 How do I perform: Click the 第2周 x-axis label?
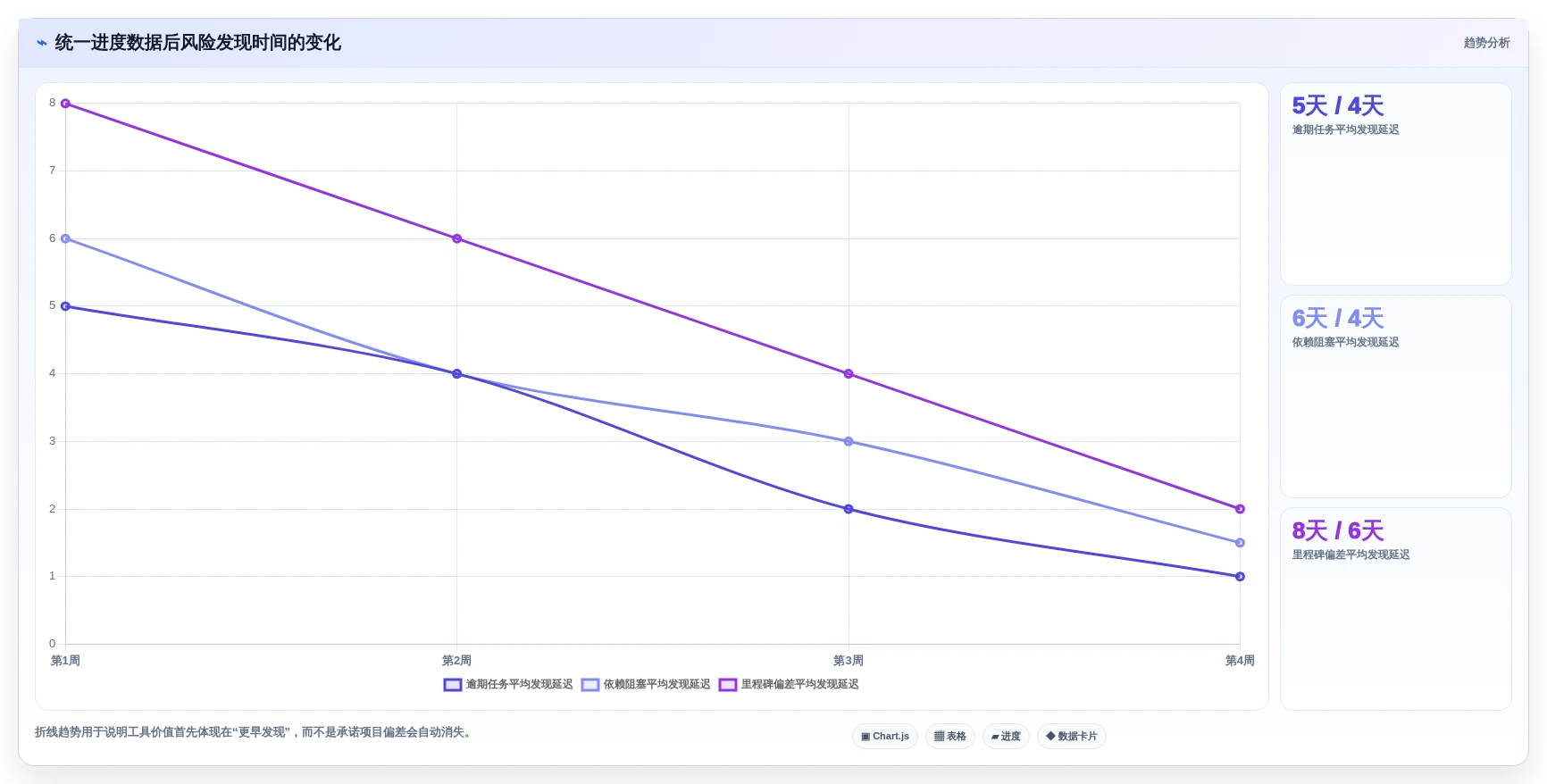tap(456, 661)
